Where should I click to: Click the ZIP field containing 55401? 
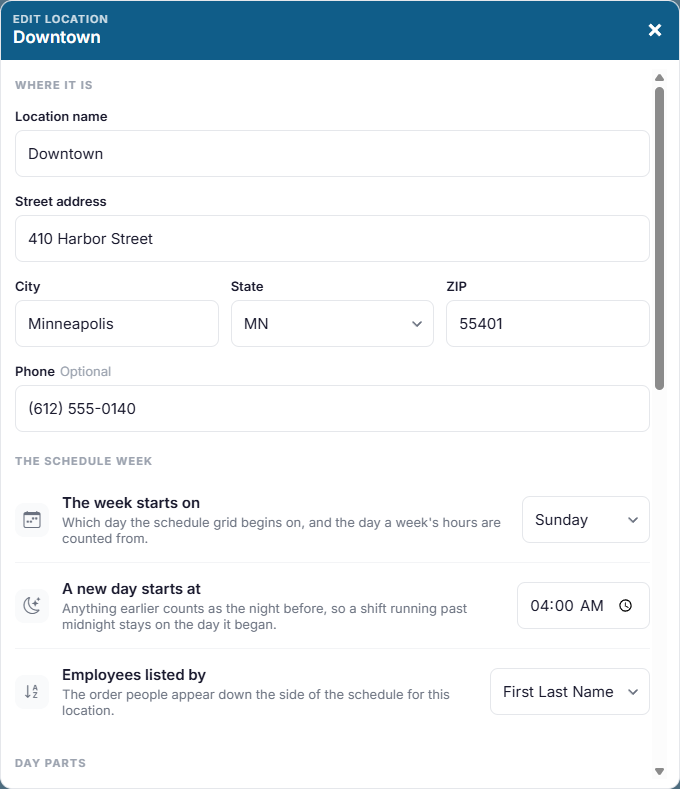click(x=548, y=324)
